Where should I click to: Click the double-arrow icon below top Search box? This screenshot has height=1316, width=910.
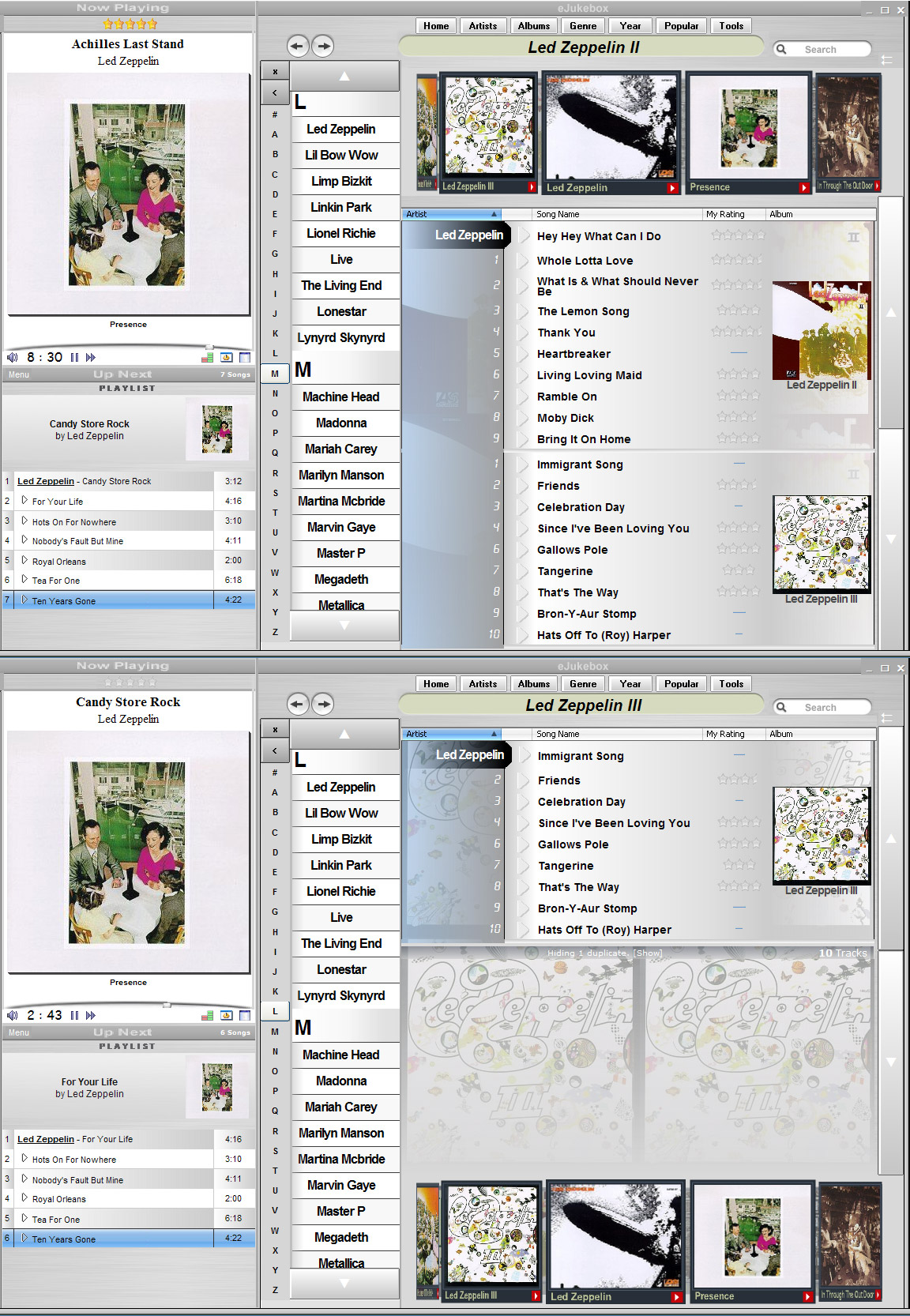click(886, 59)
